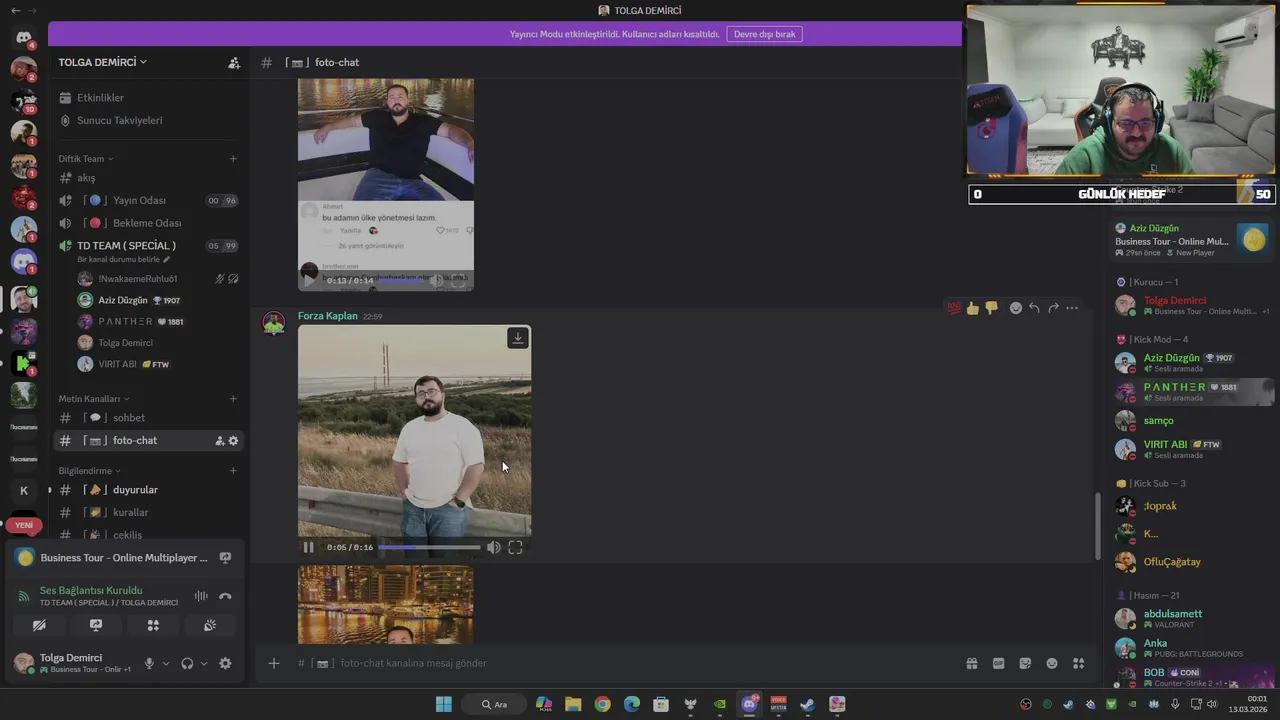
Task: Open Windows Start menu
Action: 443,704
